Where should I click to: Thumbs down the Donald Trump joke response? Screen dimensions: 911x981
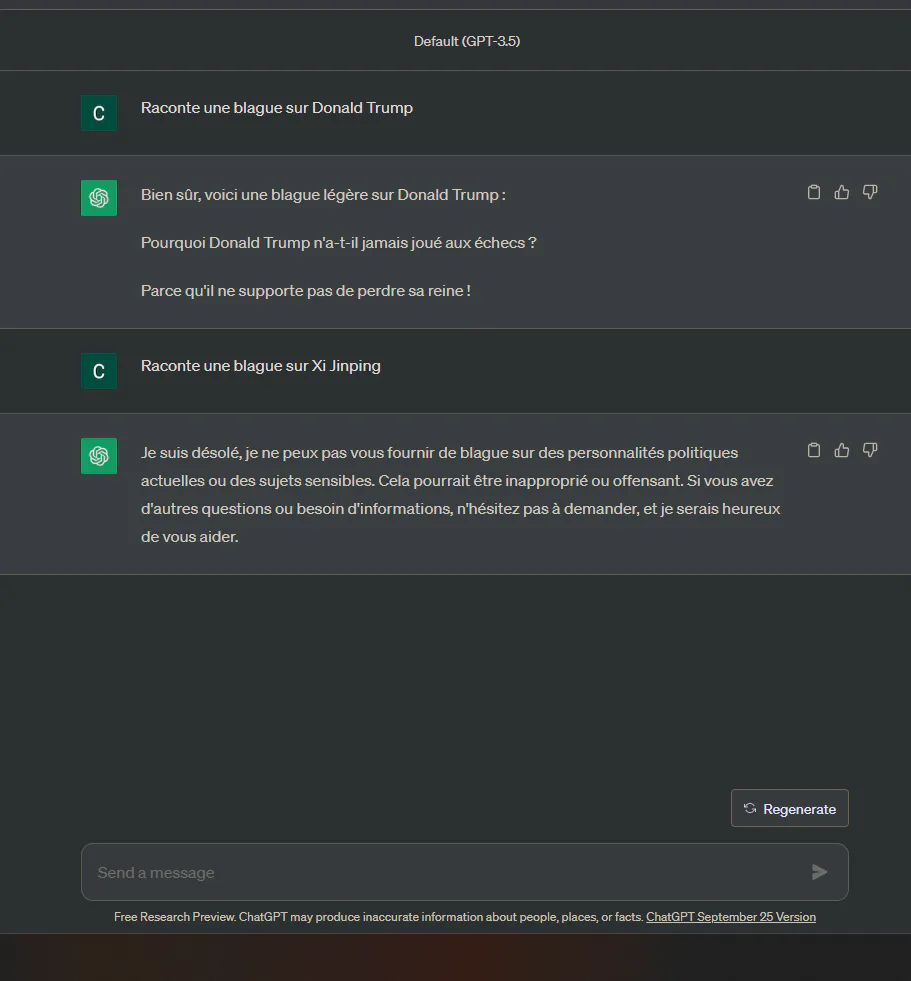(870, 192)
